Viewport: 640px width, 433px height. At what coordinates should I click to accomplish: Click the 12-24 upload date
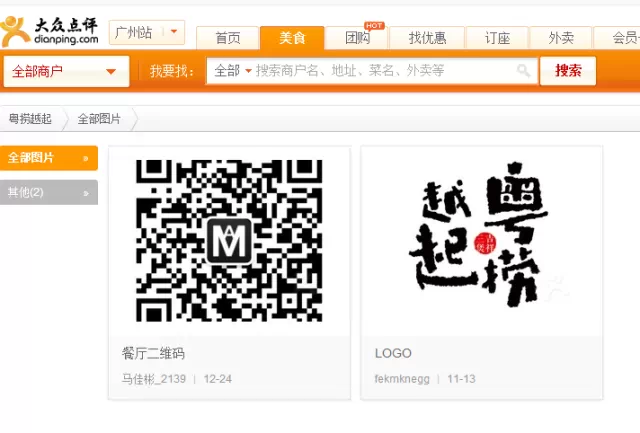218,379
